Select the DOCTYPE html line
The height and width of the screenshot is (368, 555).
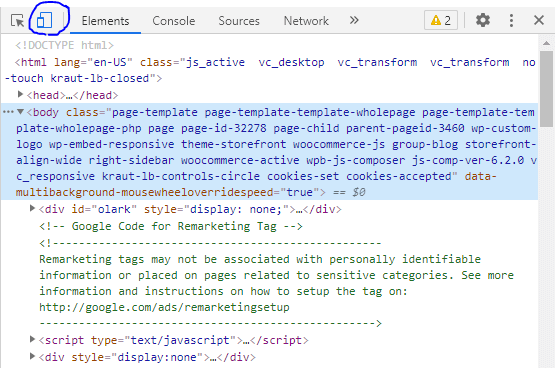point(64,45)
